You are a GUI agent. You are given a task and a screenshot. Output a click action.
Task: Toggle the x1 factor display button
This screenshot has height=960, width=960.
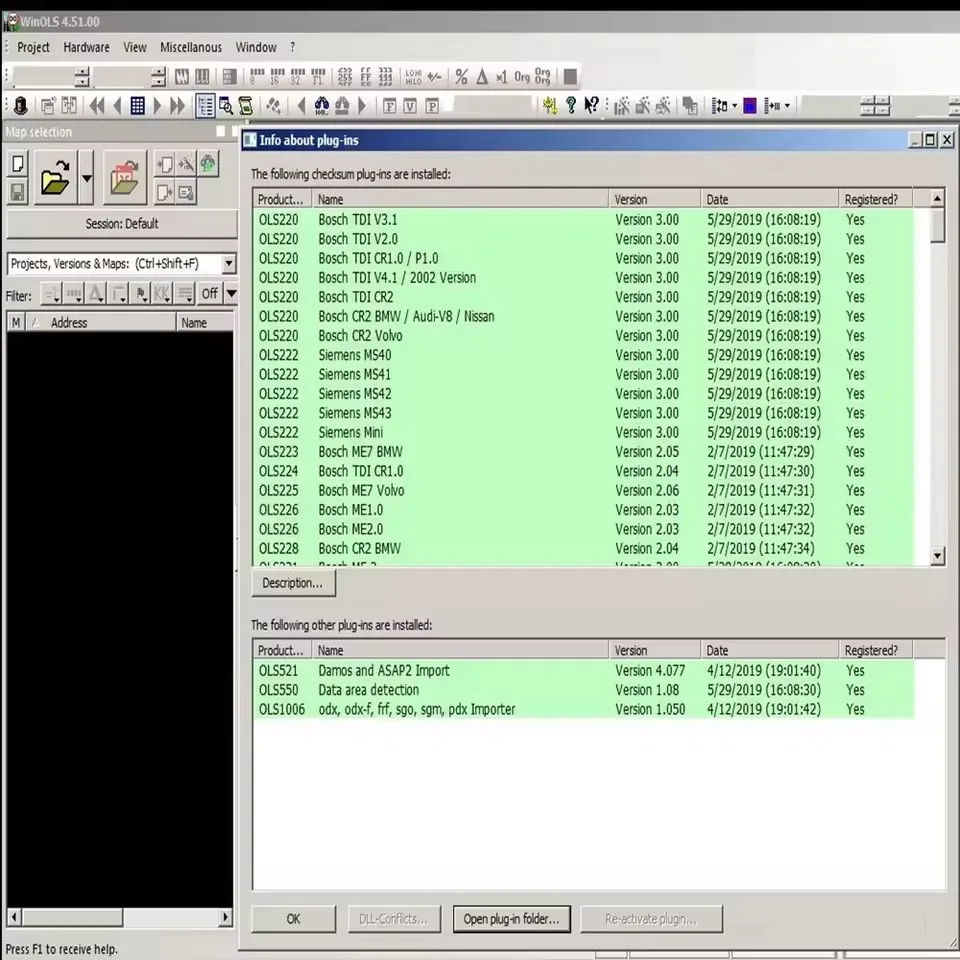pos(500,76)
